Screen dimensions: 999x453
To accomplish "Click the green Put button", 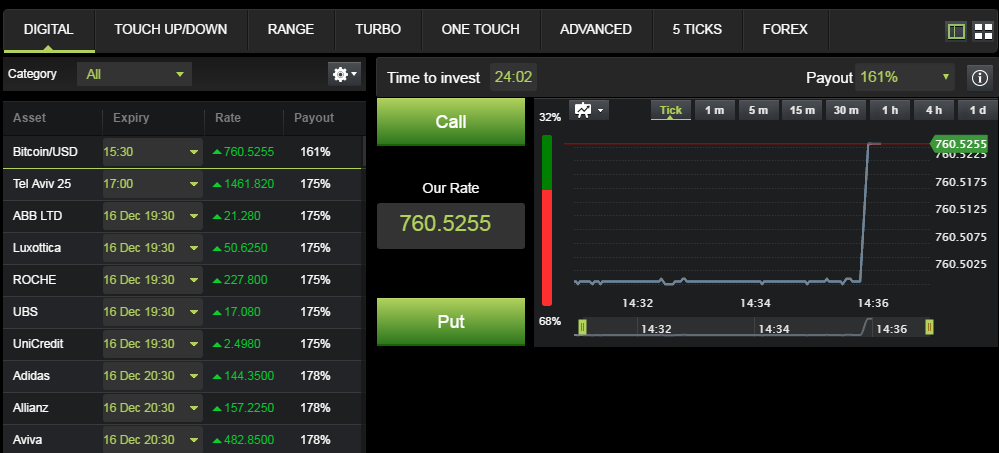I will pyautogui.click(x=451, y=322).
